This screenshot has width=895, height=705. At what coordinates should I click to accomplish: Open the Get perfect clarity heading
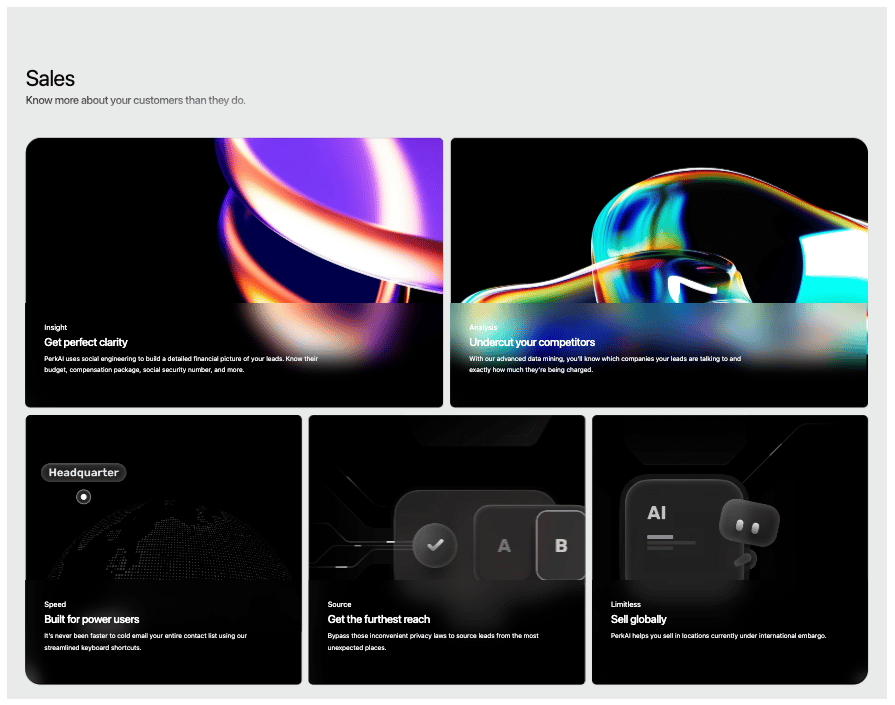(86, 342)
